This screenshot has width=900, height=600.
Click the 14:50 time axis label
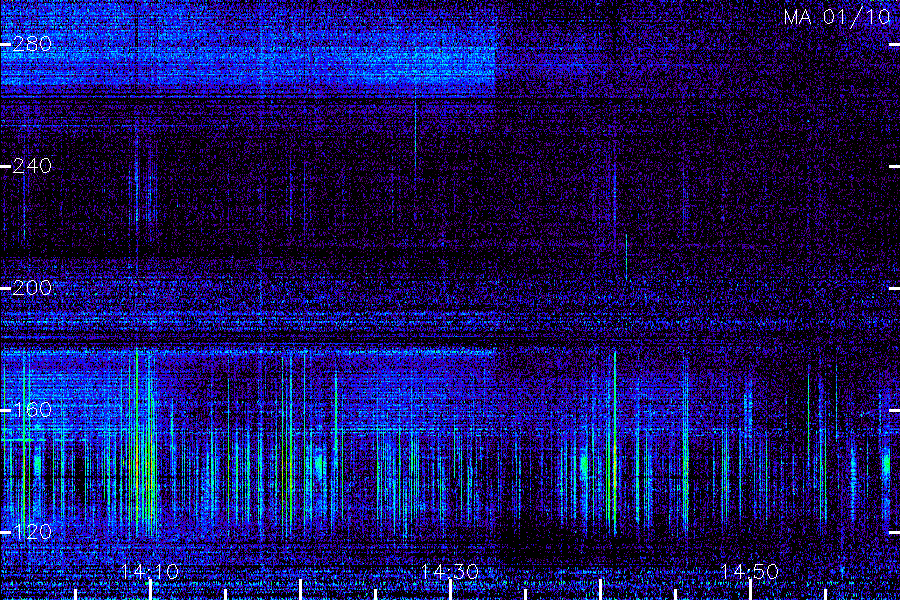[x=750, y=571]
